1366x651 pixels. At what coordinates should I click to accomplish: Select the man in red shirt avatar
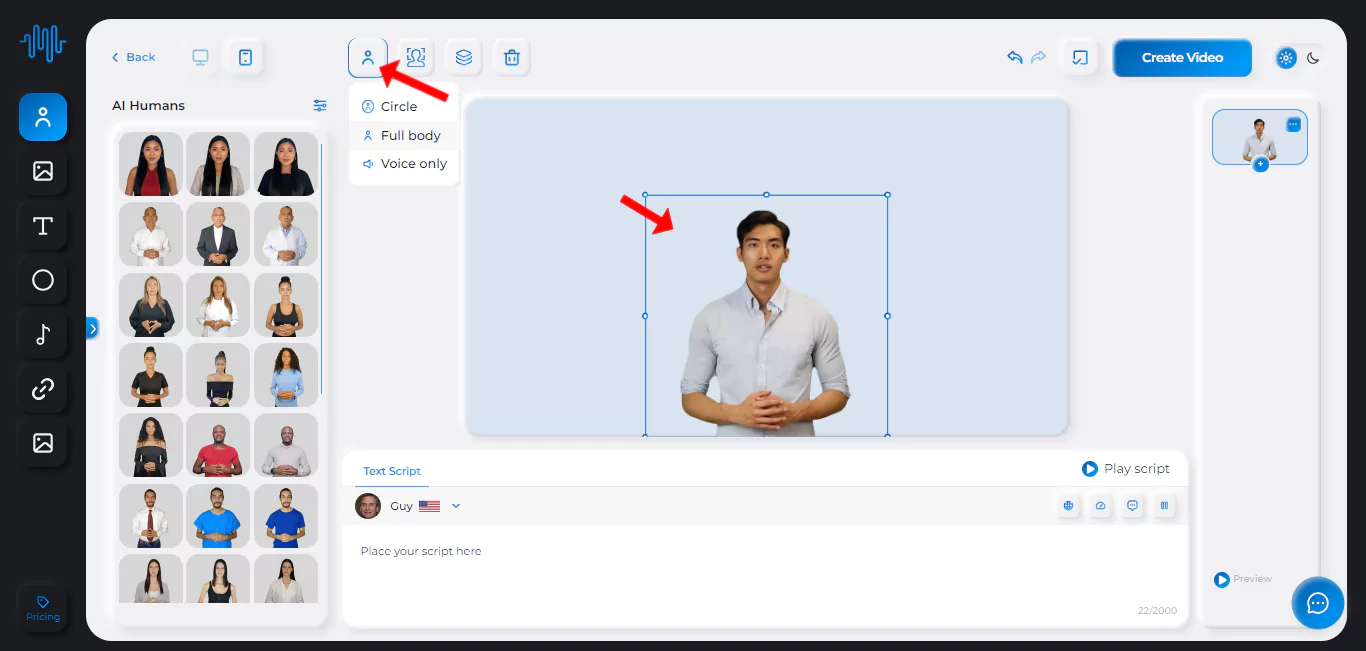pyautogui.click(x=218, y=446)
